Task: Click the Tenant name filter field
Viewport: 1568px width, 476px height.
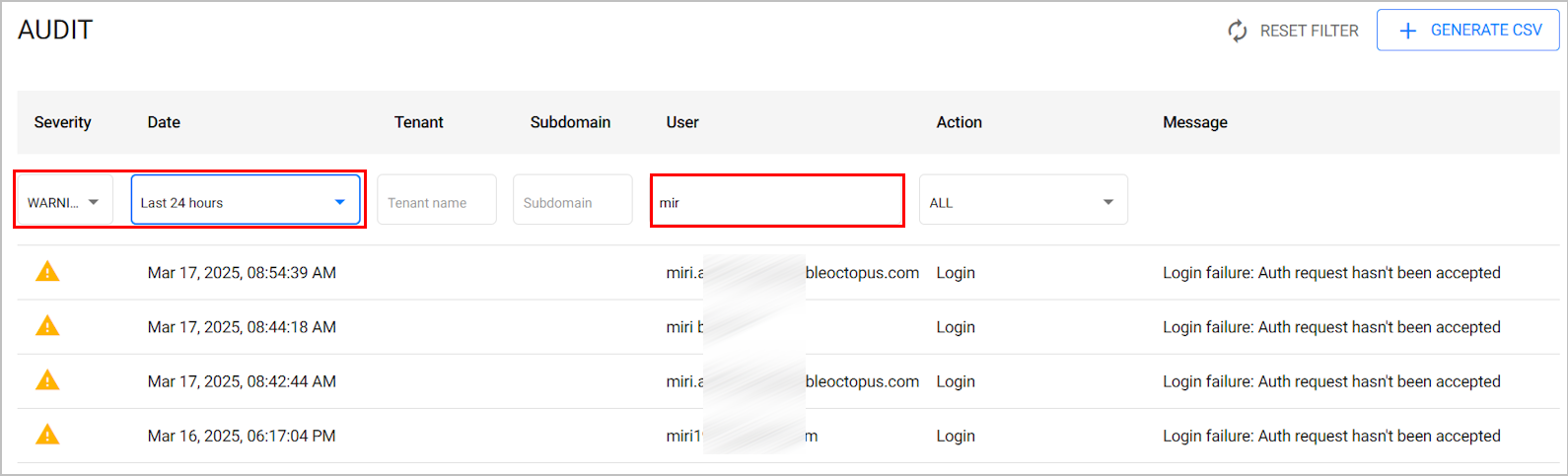Action: click(437, 200)
